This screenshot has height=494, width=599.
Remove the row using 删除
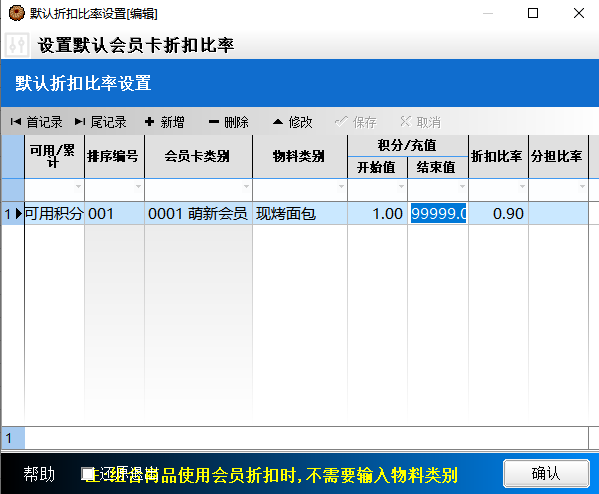tap(228, 122)
